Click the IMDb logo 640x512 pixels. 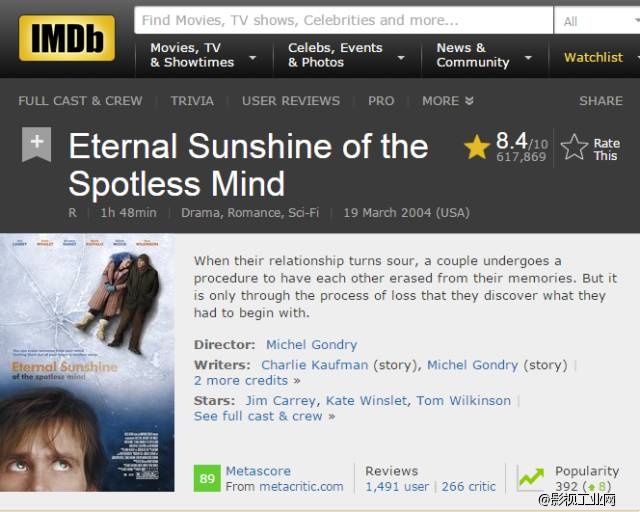(67, 38)
